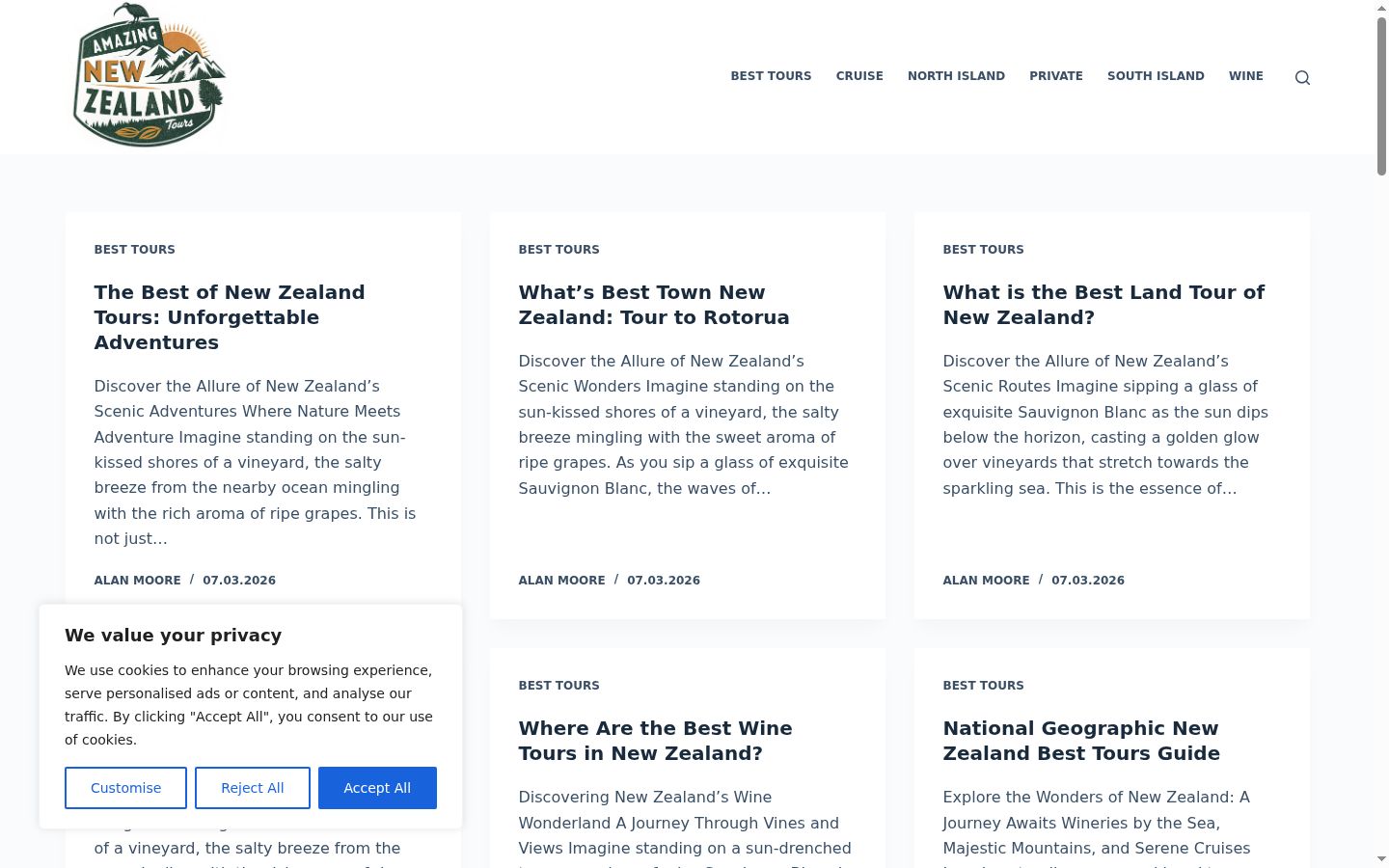1389x868 pixels.
Task: Accept all cookies
Action: [377, 788]
